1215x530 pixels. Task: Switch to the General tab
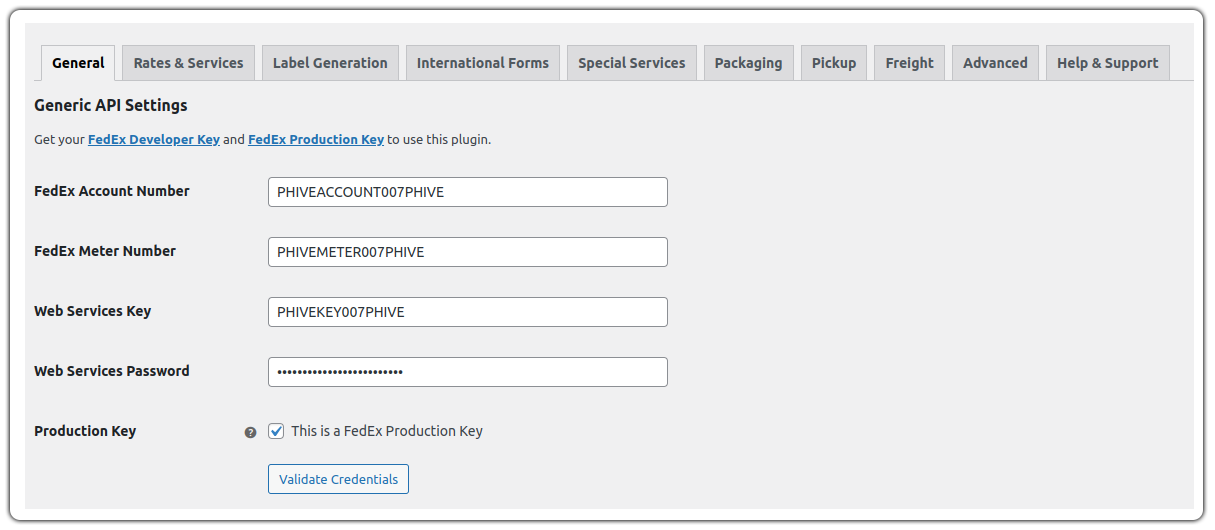tap(78, 63)
